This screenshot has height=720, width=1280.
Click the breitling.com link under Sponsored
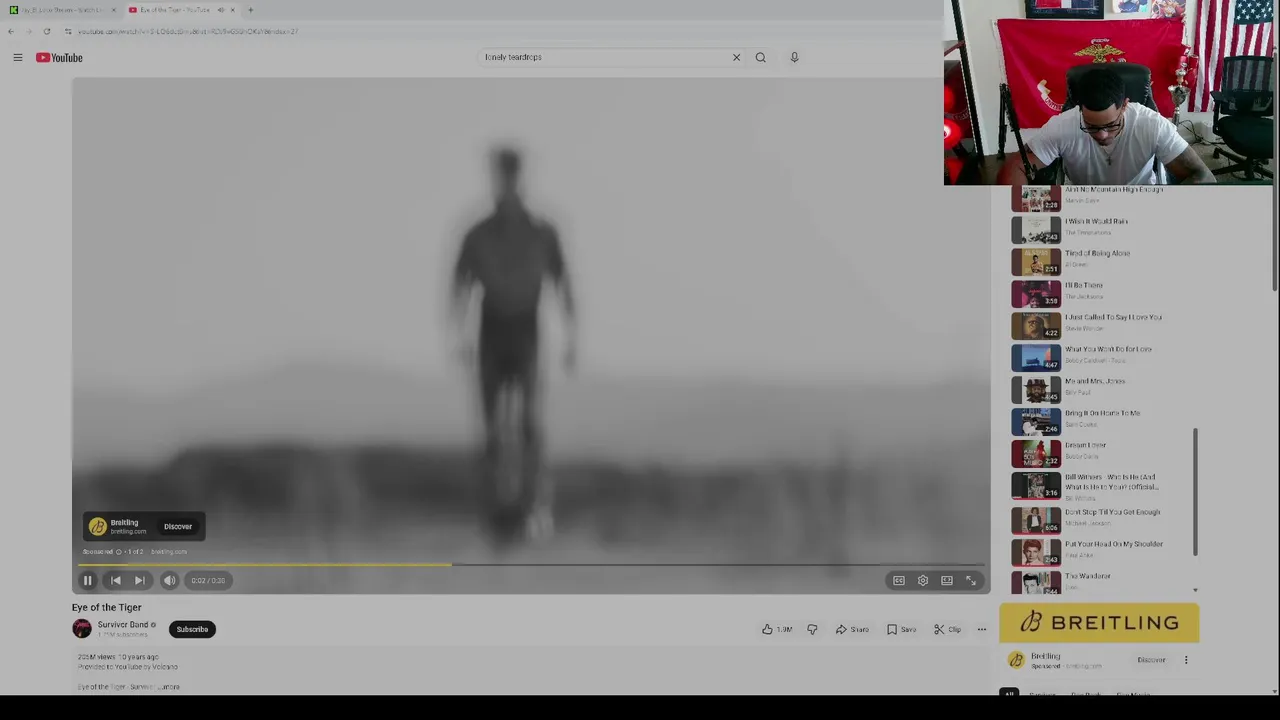pyautogui.click(x=169, y=552)
